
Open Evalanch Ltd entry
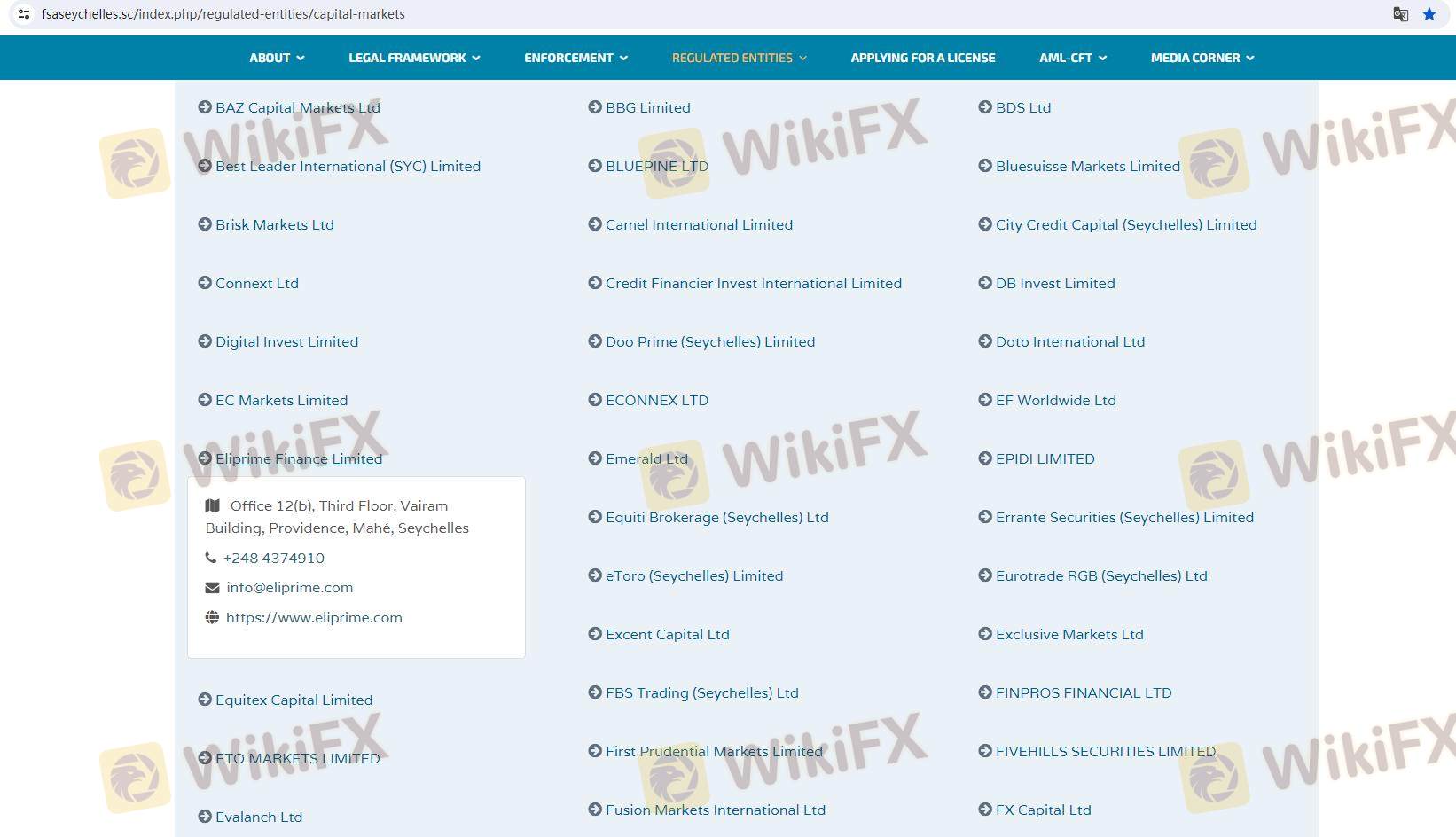click(259, 817)
